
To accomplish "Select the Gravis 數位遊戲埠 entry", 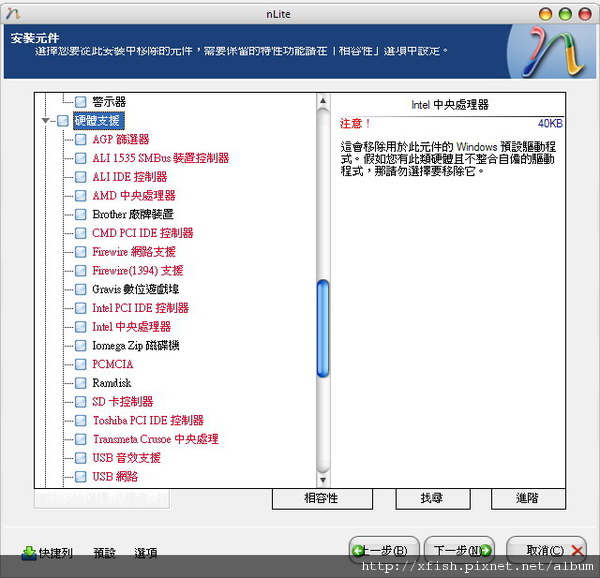I will tap(135, 289).
